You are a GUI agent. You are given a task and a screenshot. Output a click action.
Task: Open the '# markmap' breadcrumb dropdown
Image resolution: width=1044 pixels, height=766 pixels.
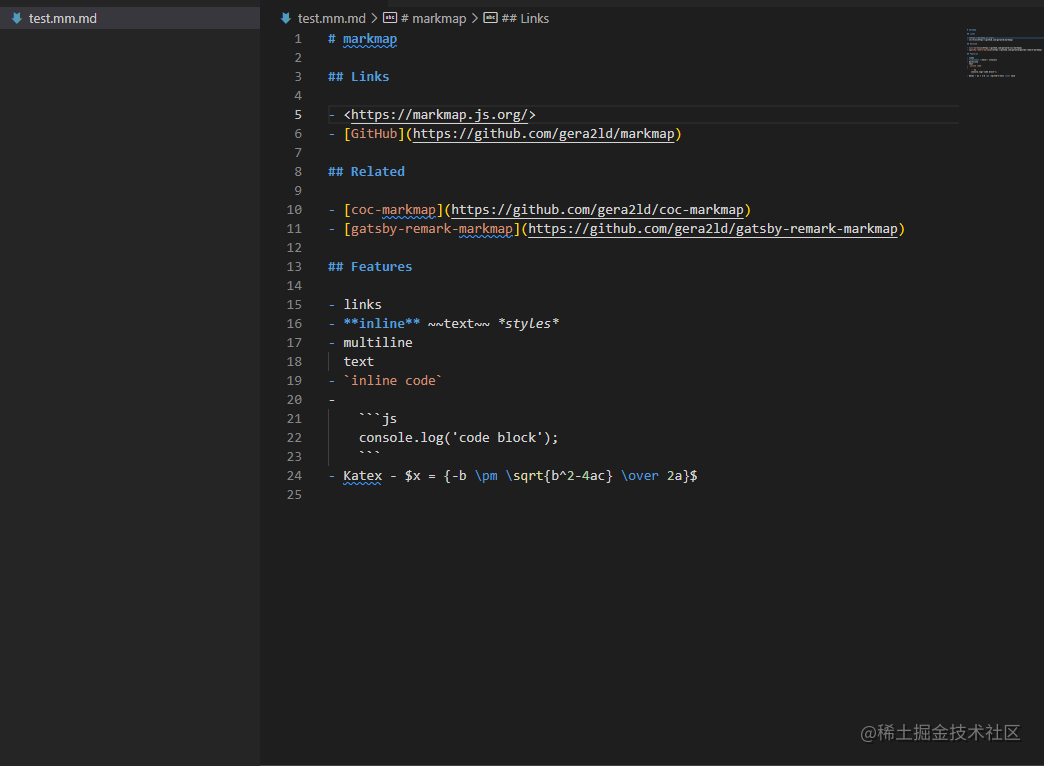click(432, 18)
